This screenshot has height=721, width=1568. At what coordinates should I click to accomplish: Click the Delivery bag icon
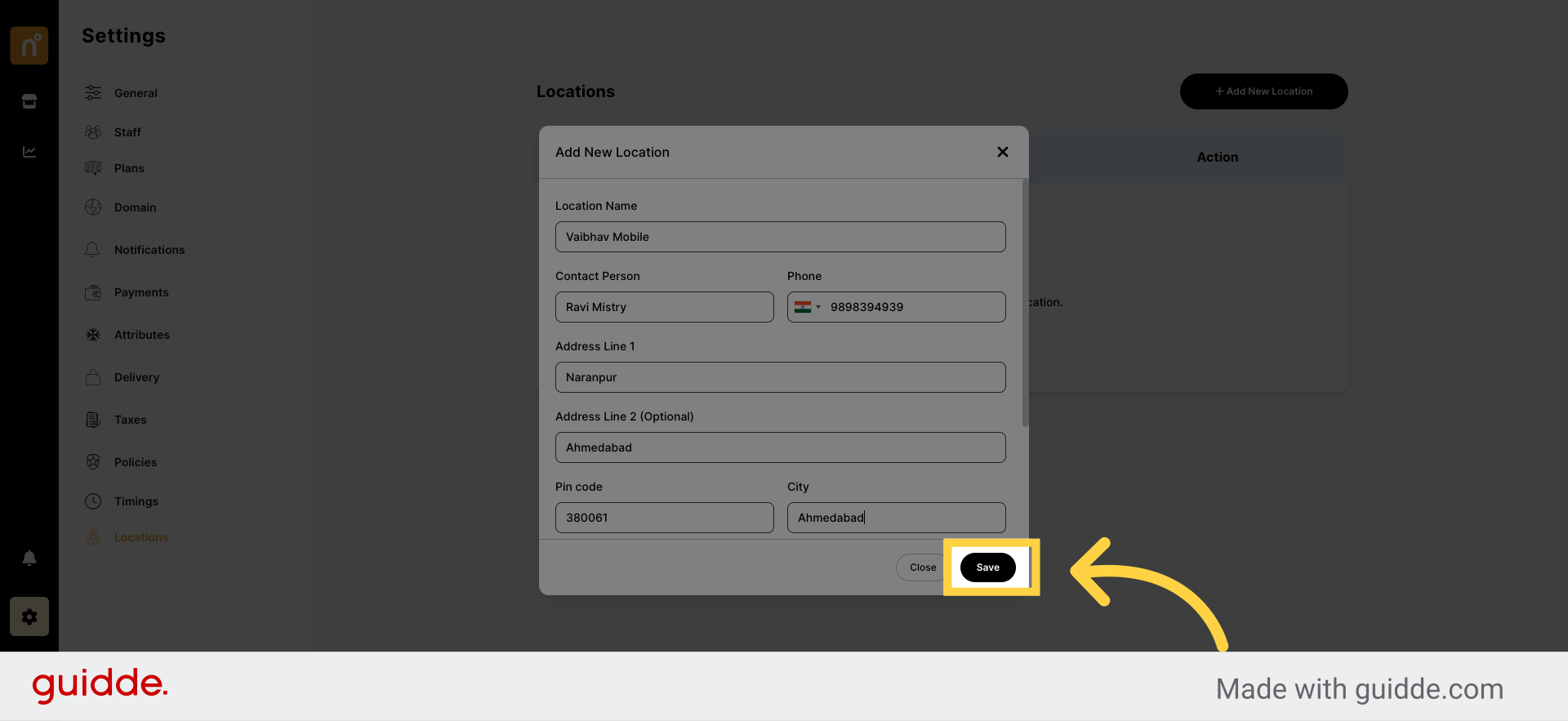(x=93, y=376)
